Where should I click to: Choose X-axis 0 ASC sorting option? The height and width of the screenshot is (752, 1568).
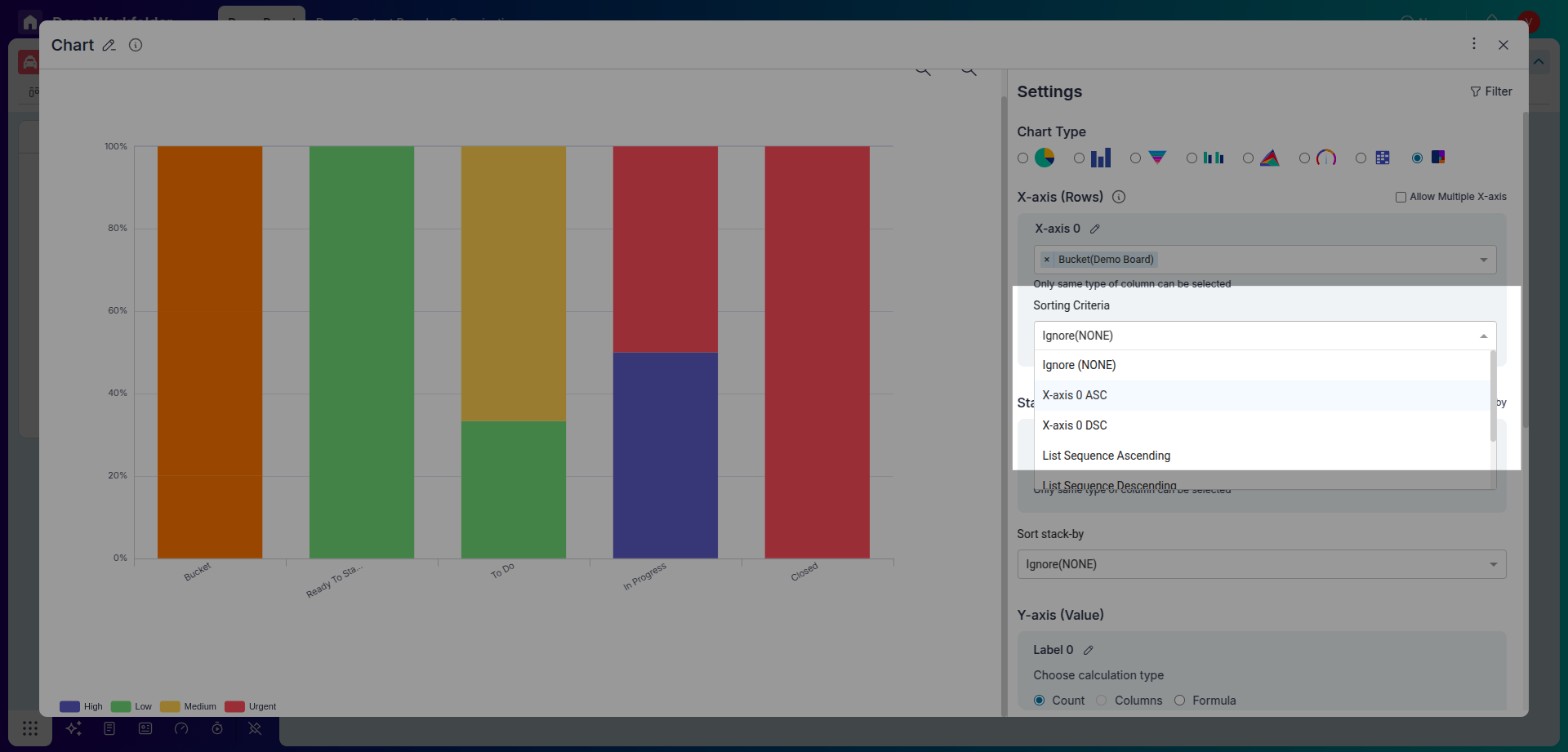[1263, 395]
